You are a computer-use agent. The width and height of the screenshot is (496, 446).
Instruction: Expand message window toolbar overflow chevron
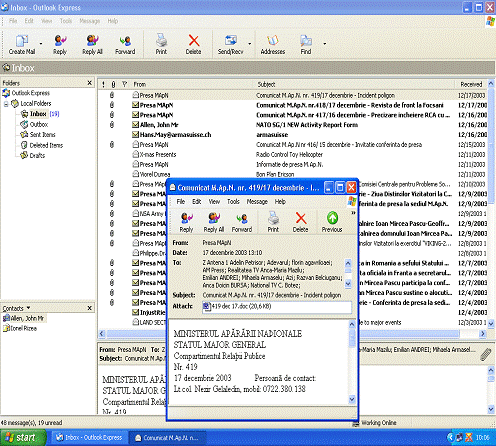tap(353, 213)
